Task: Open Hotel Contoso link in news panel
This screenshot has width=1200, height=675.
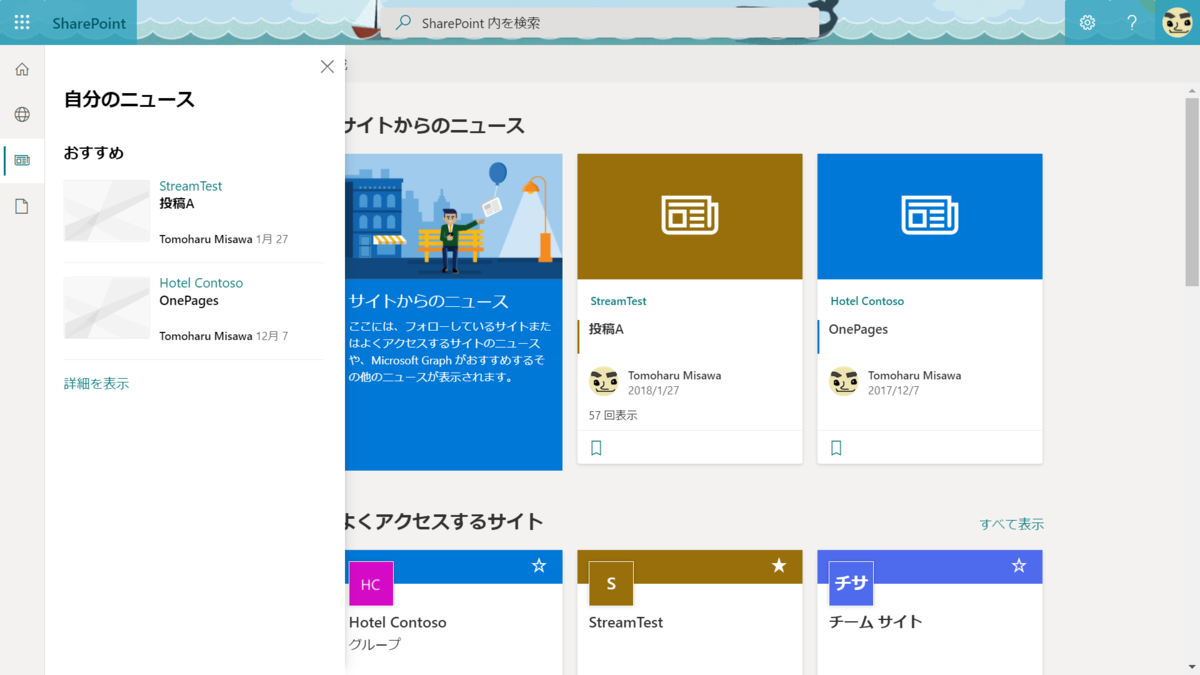Action: tap(201, 283)
